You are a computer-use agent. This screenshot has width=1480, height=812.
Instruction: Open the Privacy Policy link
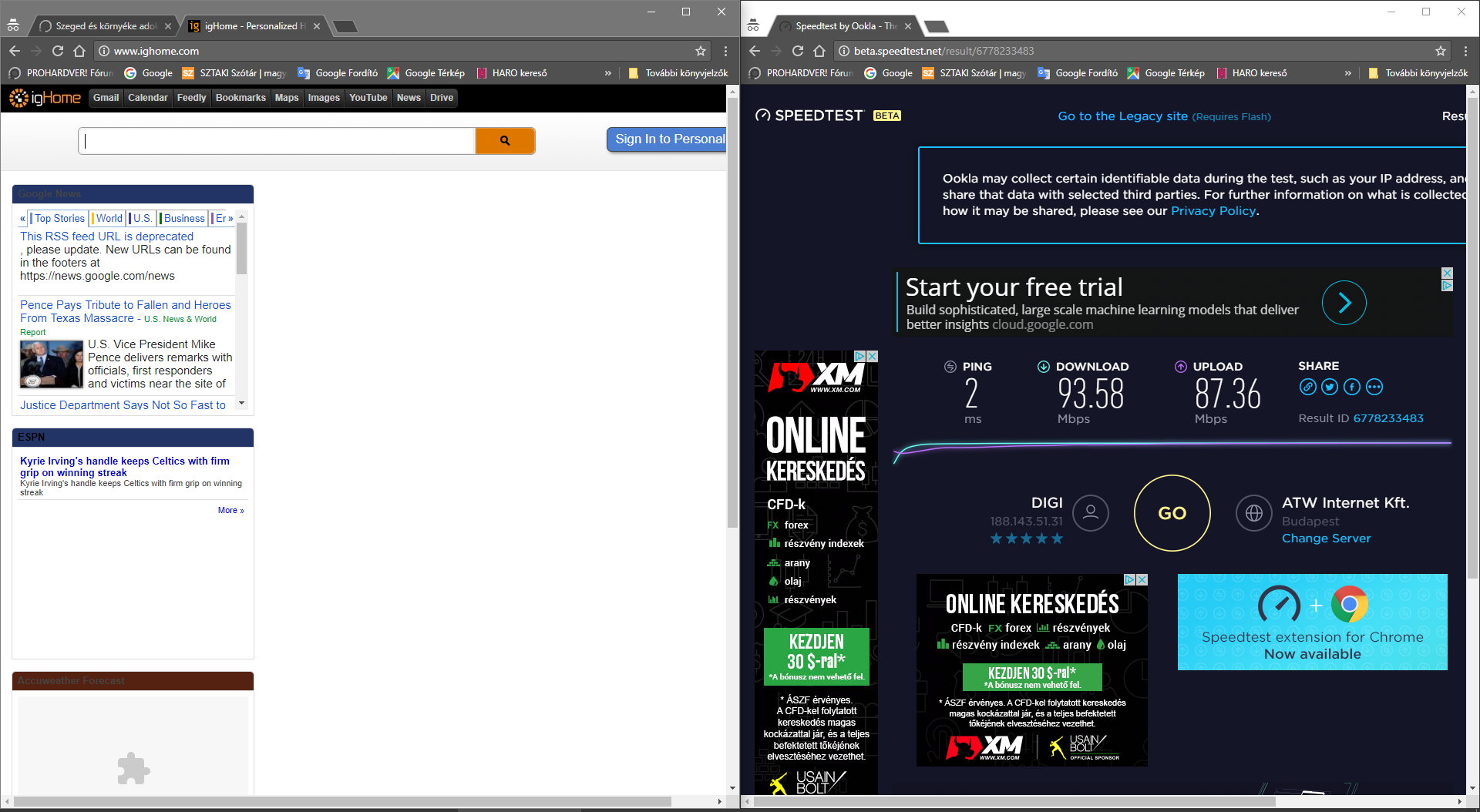(x=1213, y=211)
